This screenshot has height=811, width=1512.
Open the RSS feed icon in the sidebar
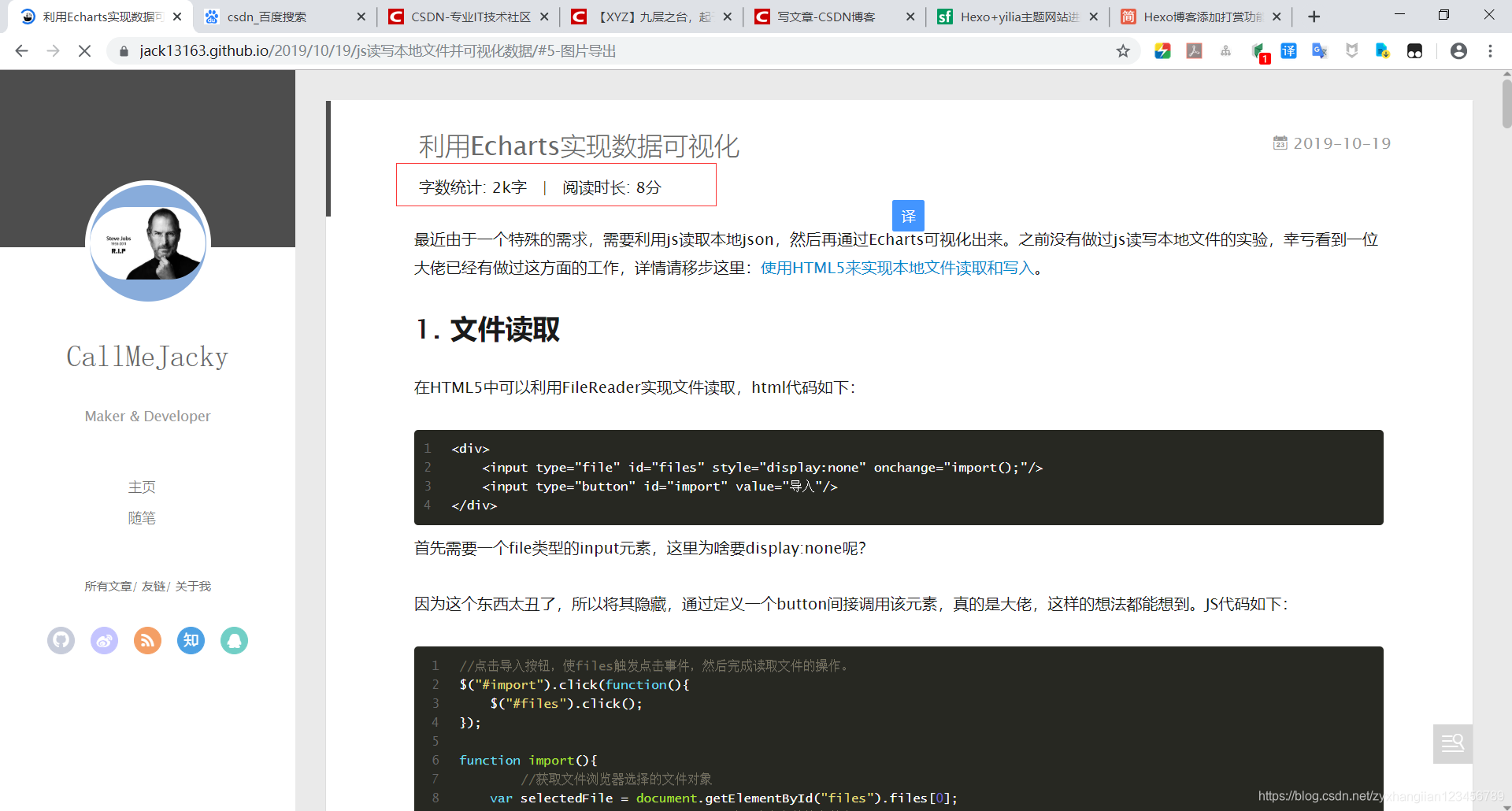pyautogui.click(x=147, y=641)
